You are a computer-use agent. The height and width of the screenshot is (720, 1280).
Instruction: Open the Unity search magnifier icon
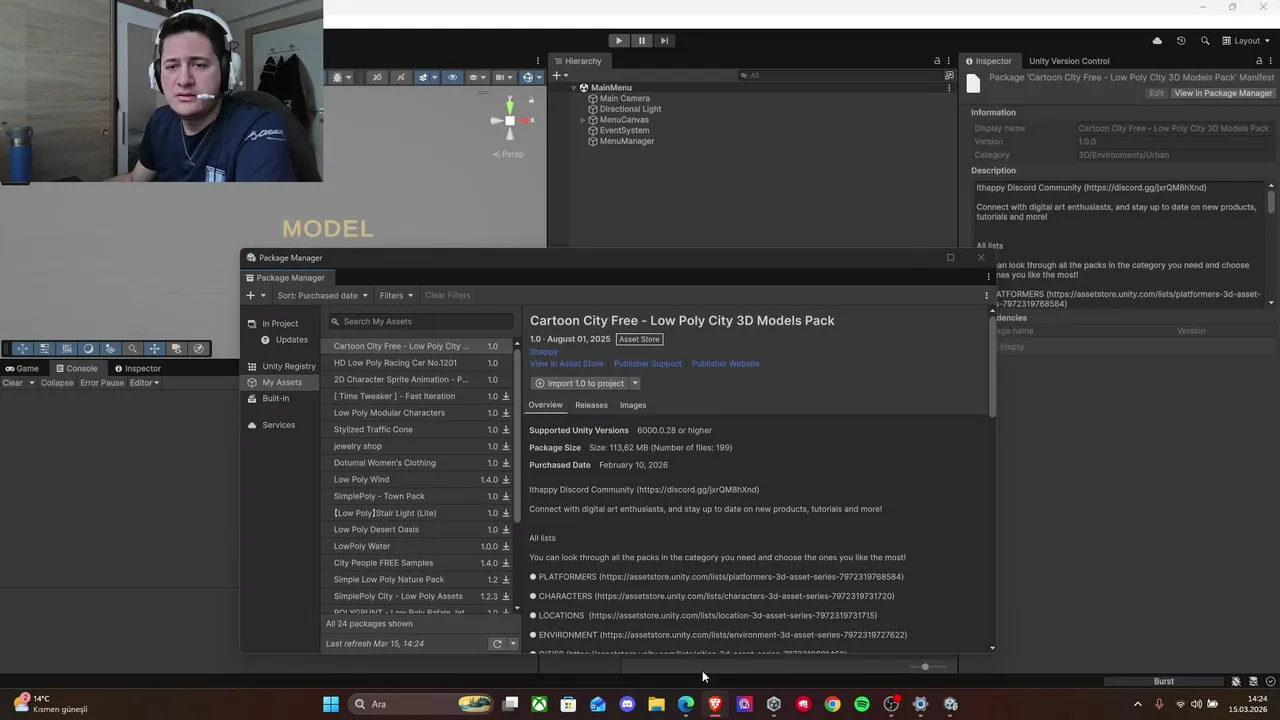[1205, 41]
